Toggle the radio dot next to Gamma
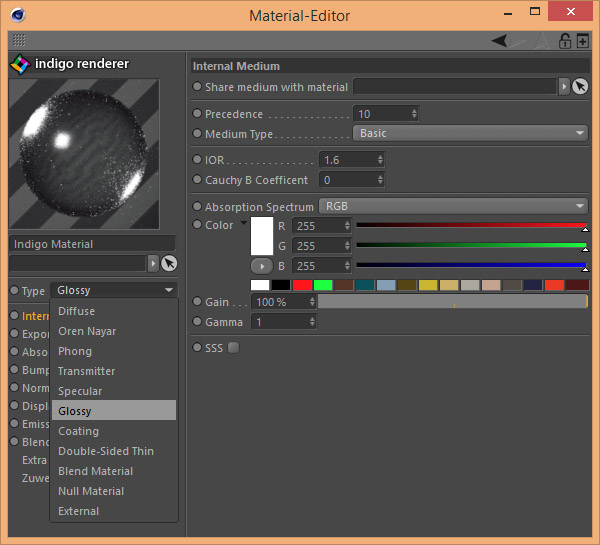 coord(197,322)
